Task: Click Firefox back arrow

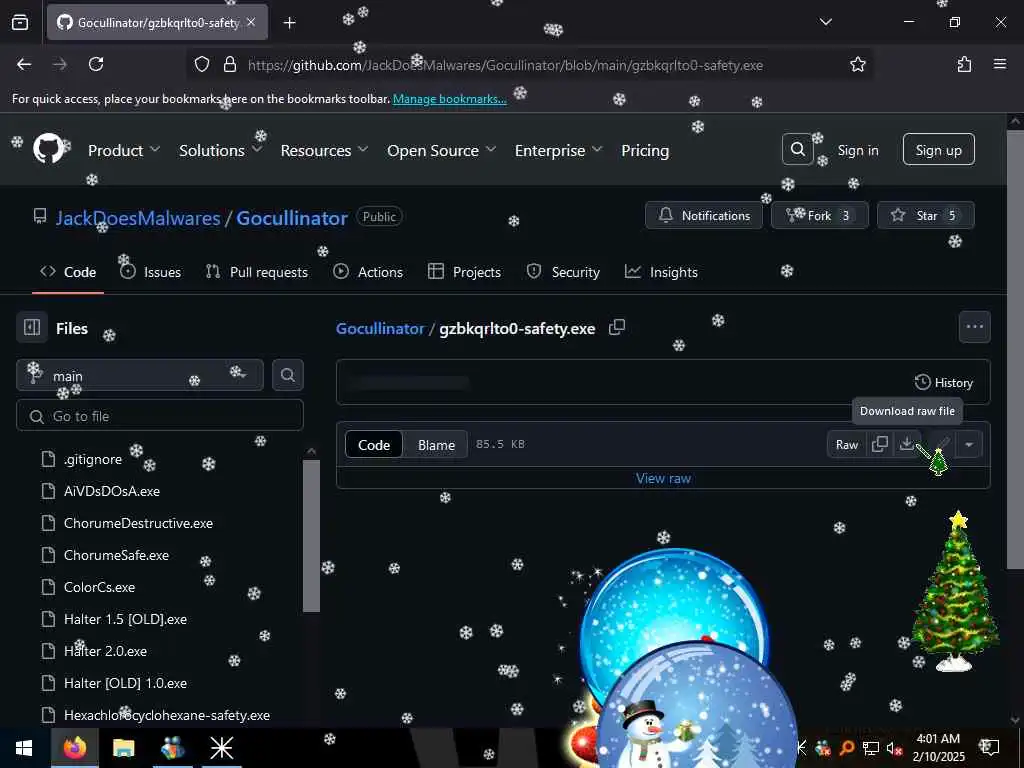Action: [24, 64]
